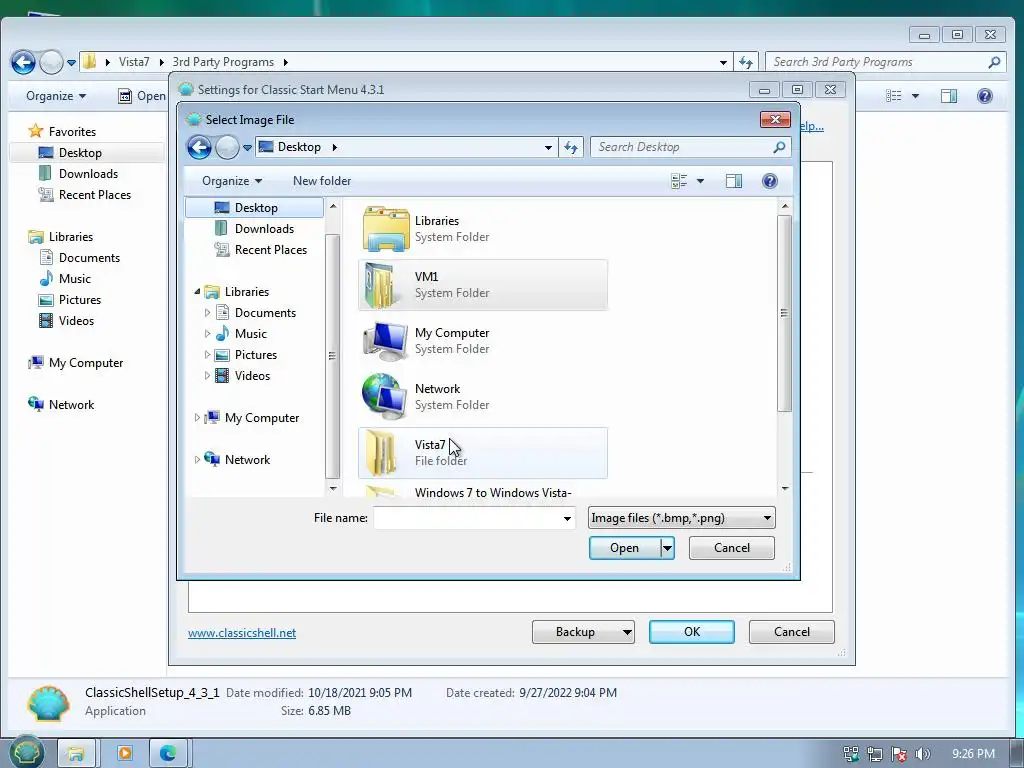Select Network system folder in file list
Viewport: 1024px width, 768px height.
coord(483,397)
